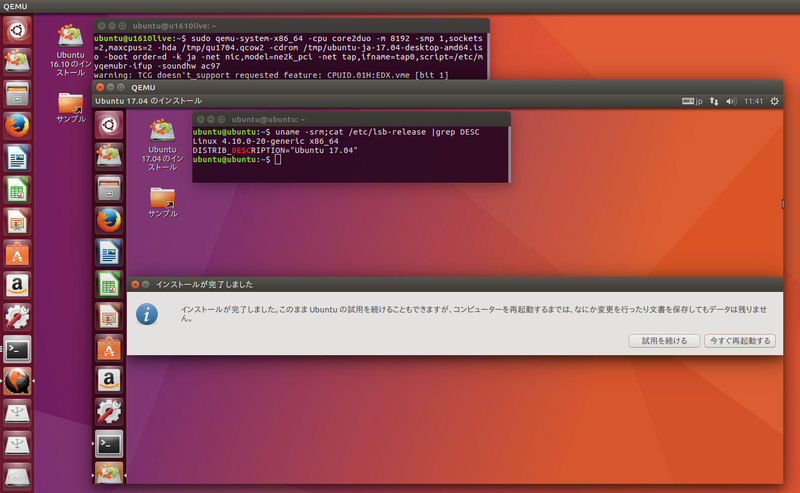Click the Ubuntu 17.04 のインストール panel title
The image size is (800, 493).
point(148,101)
